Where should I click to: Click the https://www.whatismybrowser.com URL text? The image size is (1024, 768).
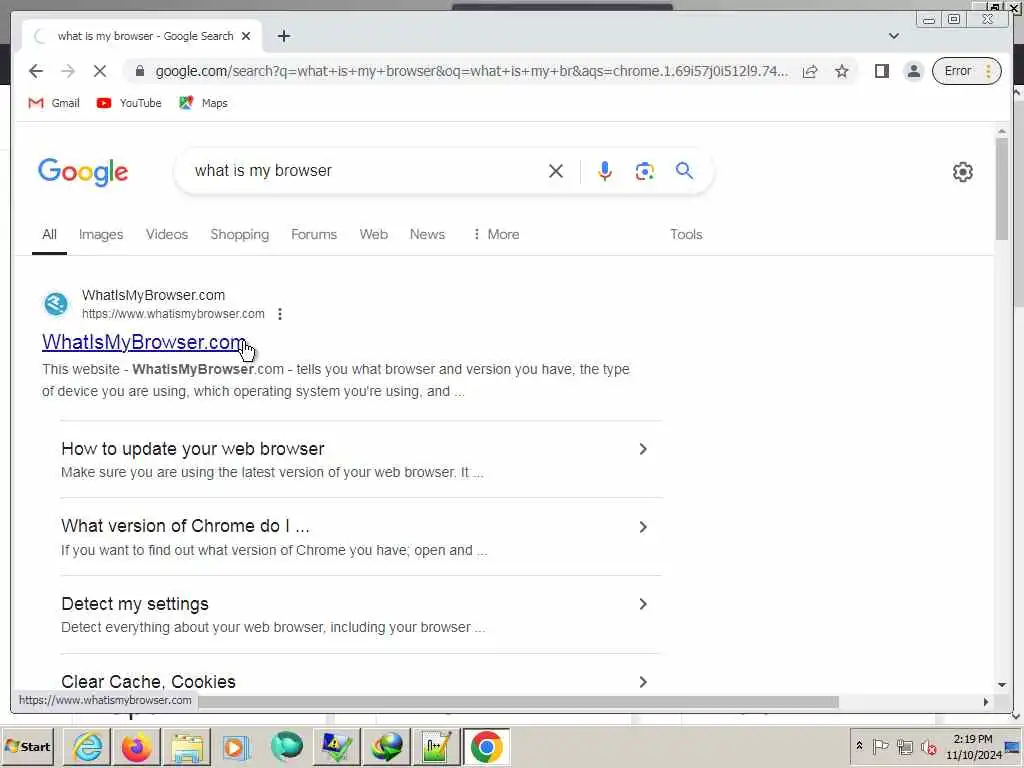point(173,314)
